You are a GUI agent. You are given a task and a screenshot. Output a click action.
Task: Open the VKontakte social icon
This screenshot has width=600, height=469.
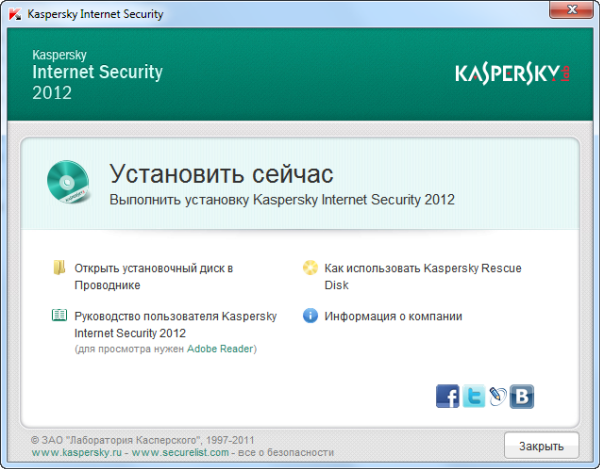tap(522, 396)
